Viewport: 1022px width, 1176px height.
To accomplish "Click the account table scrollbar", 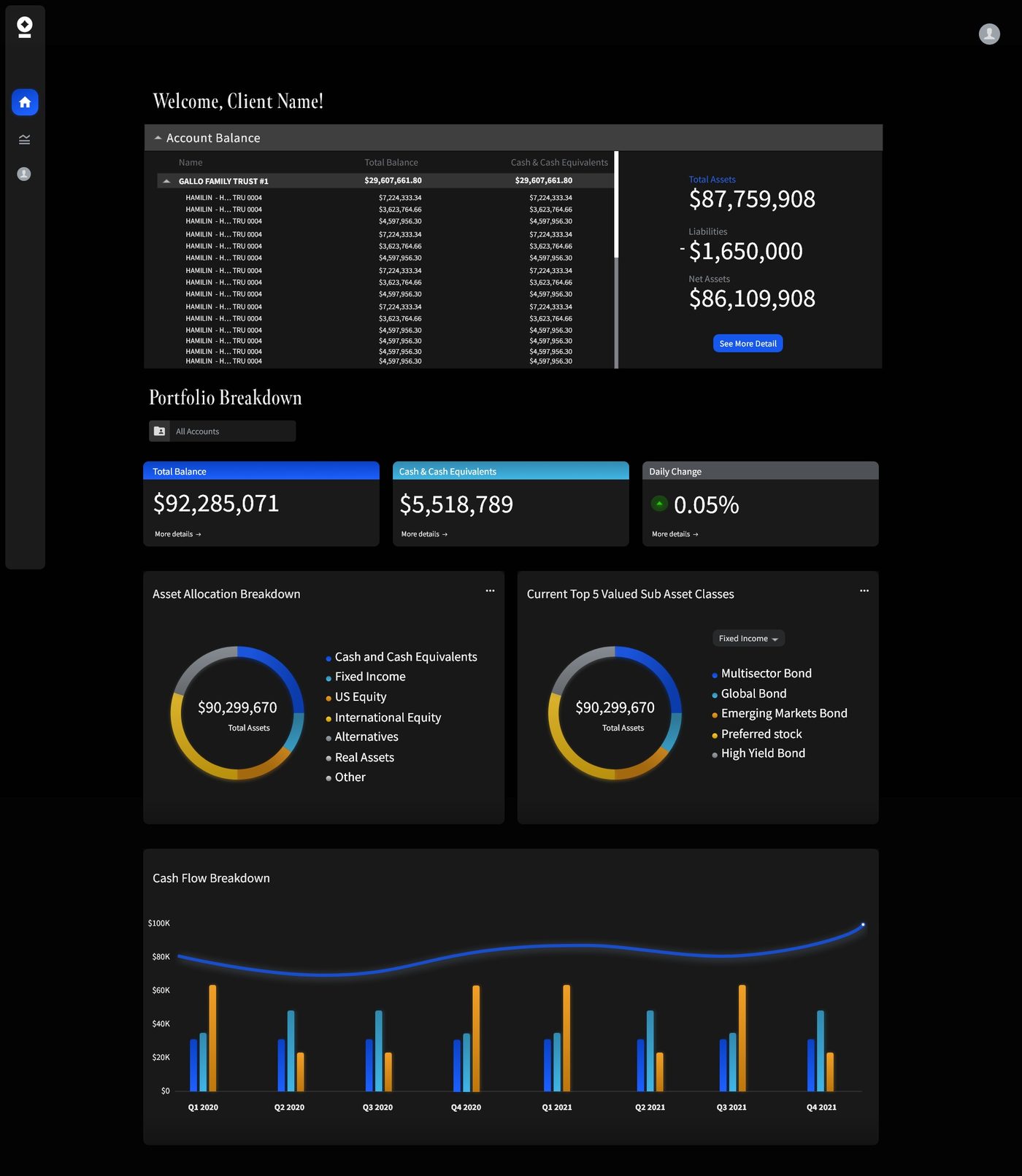I will click(x=616, y=204).
